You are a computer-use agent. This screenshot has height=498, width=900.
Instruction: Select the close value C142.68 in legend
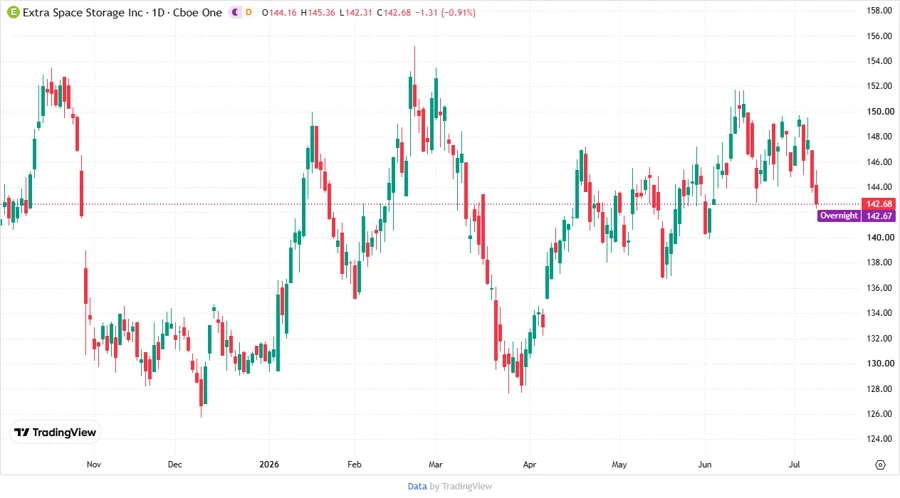tap(394, 13)
